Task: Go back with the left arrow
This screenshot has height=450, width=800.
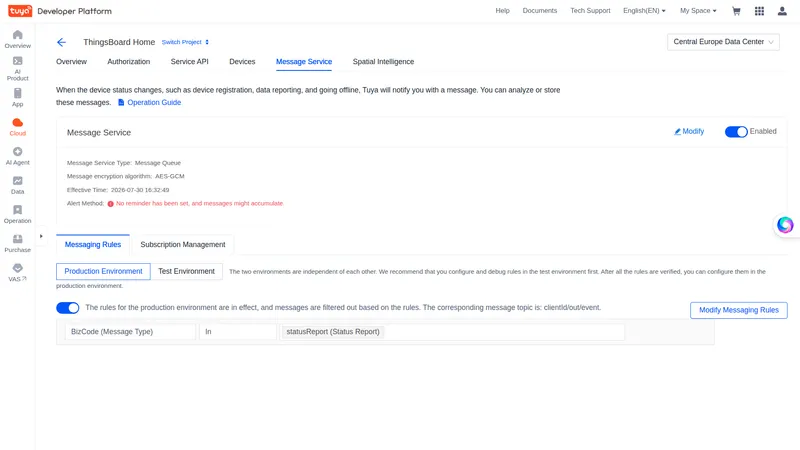Action: pyautogui.click(x=61, y=42)
